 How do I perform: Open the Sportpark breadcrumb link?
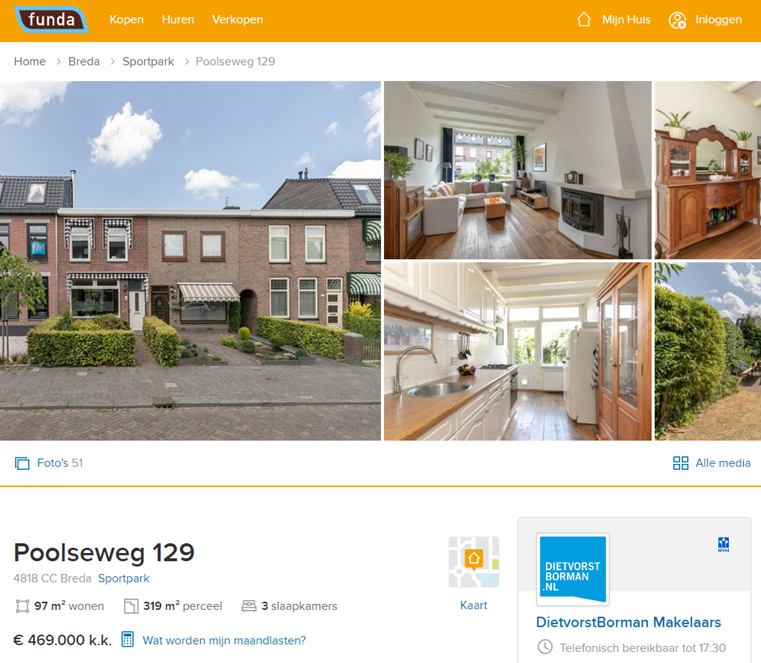(x=148, y=61)
